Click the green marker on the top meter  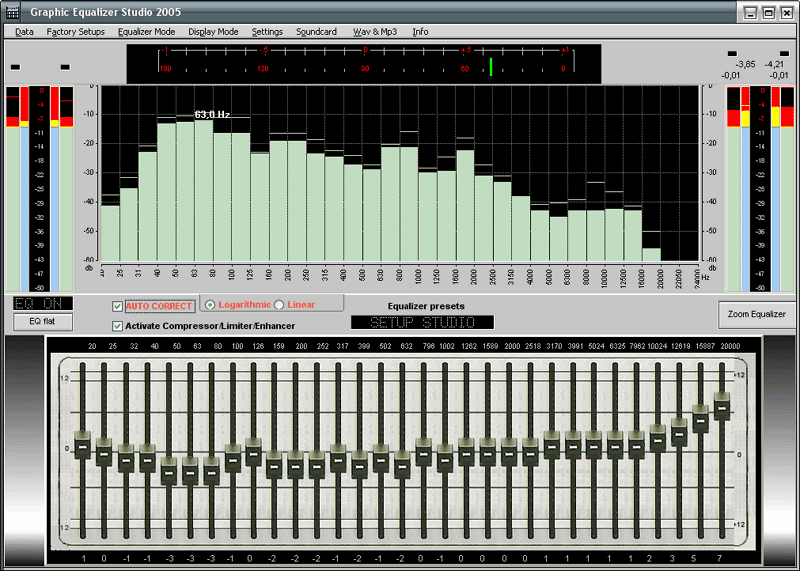[491, 67]
